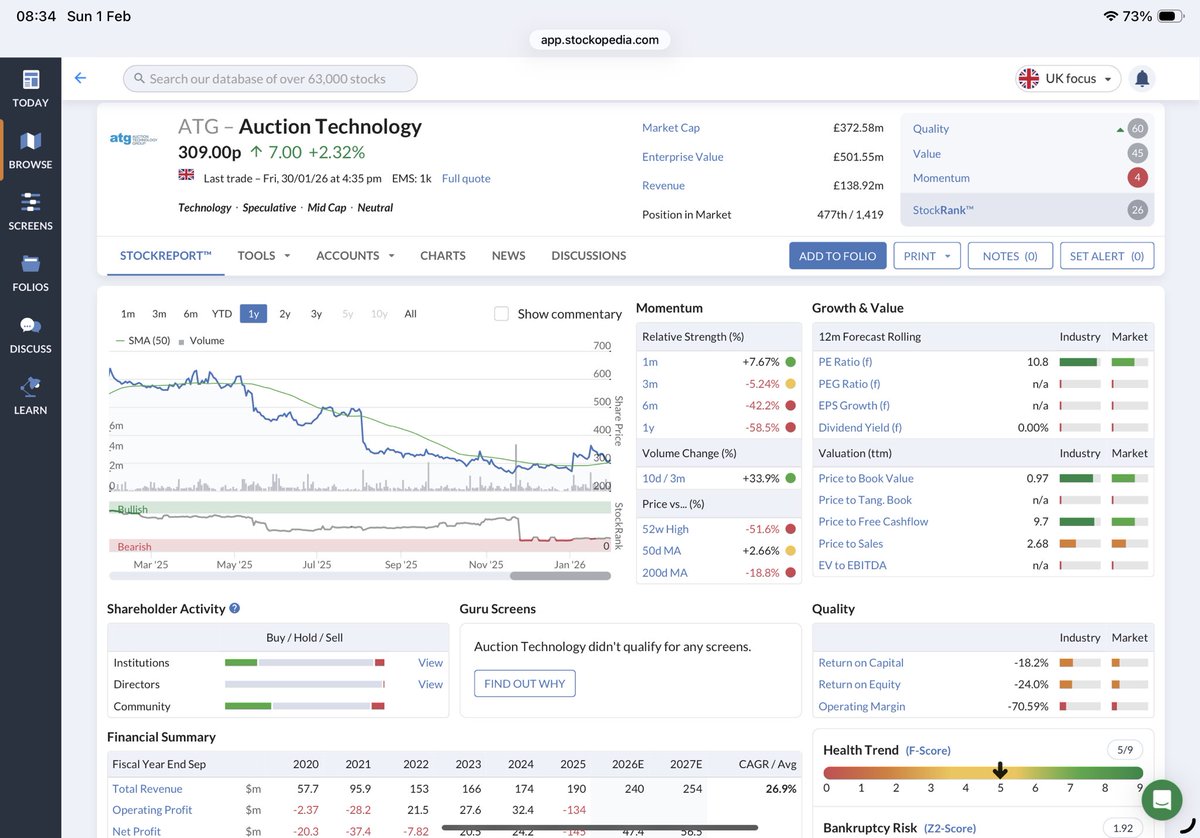
Task: Open the Operating Profit row link
Action: click(x=152, y=810)
